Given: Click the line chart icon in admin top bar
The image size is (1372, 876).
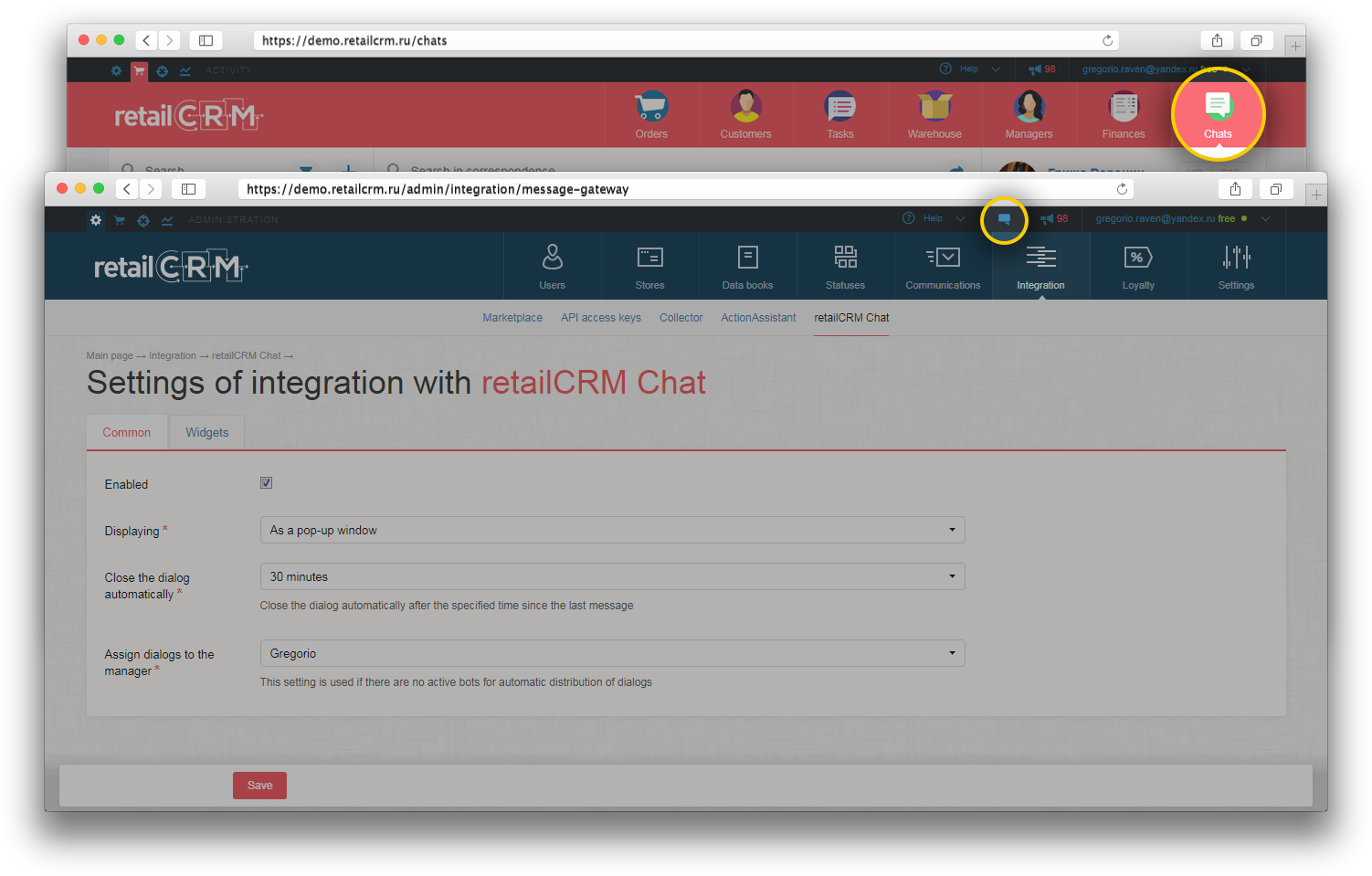Looking at the screenshot, I should click(167, 220).
